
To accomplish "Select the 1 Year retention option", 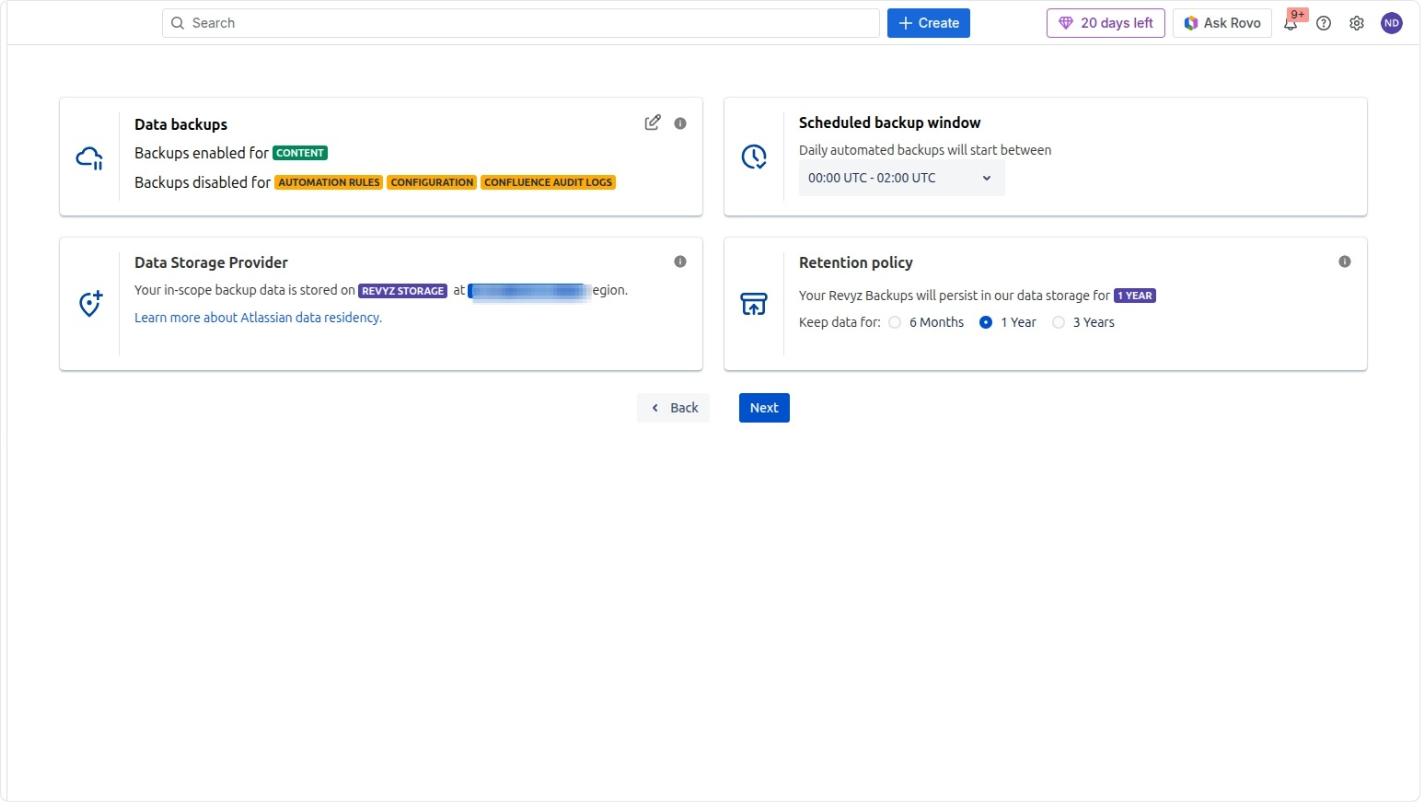I will [x=986, y=322].
